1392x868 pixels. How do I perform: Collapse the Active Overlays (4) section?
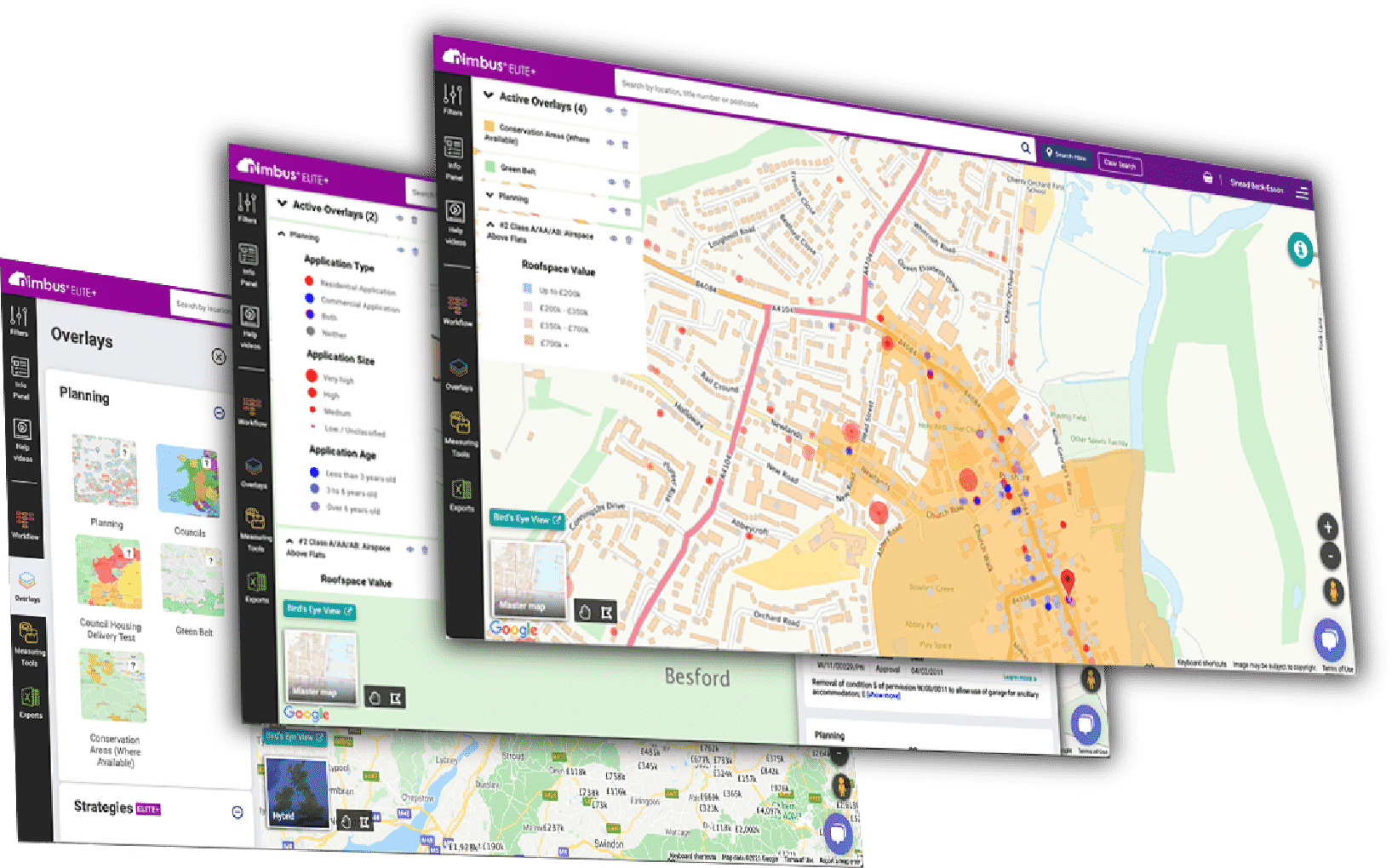pos(489,95)
